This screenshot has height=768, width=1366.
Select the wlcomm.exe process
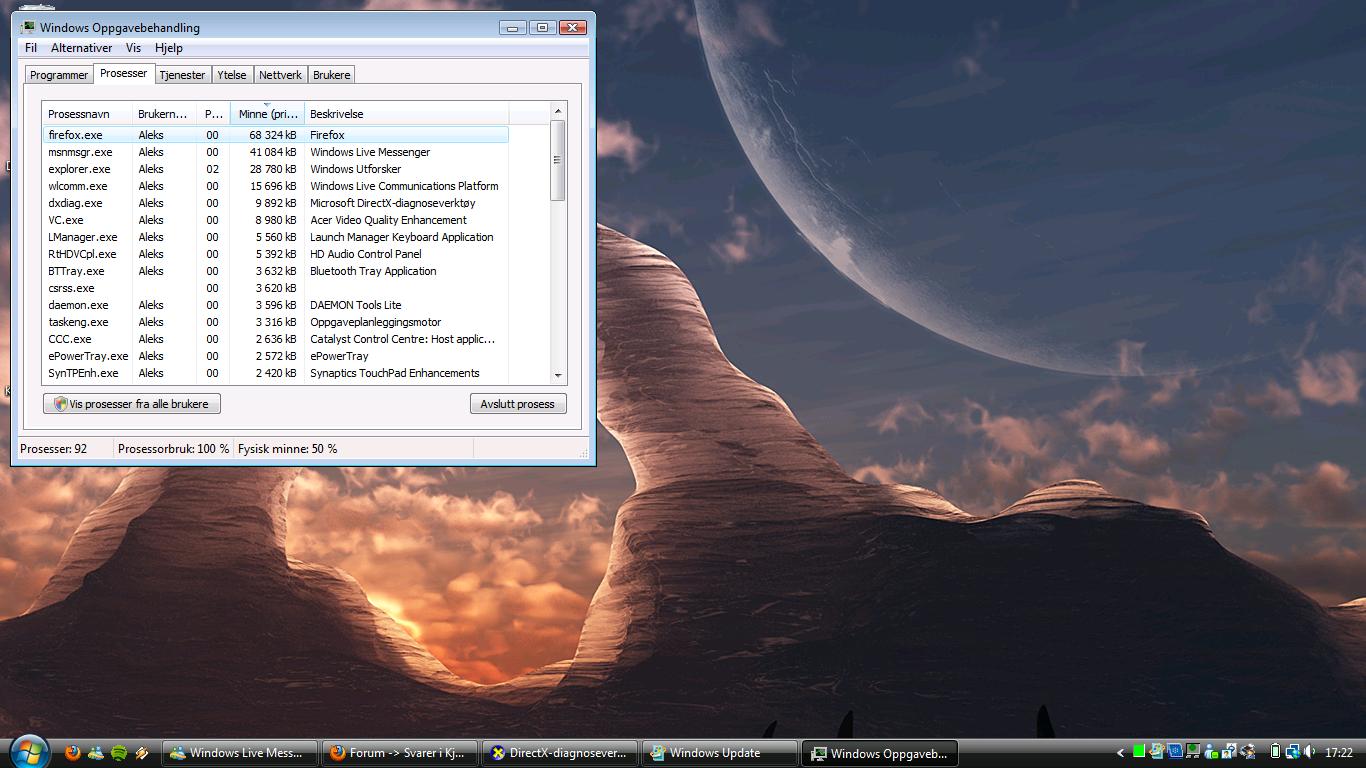[x=276, y=186]
